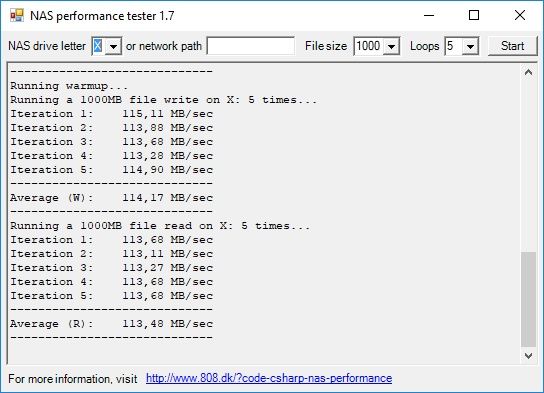
Task: Click the 'NAS drive letter' label
Action: click(x=47, y=46)
